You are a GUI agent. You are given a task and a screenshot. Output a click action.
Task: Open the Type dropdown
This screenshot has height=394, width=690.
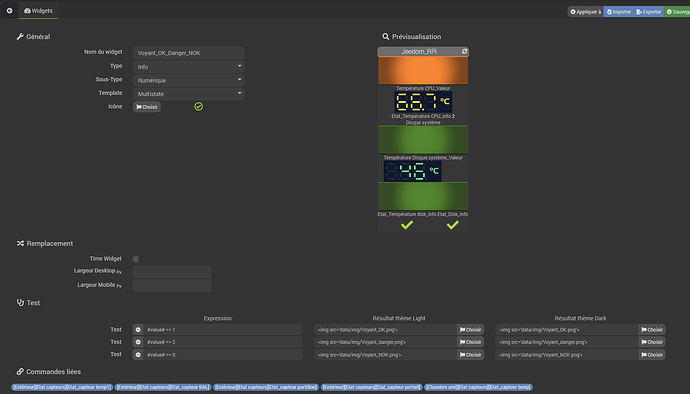pos(188,66)
